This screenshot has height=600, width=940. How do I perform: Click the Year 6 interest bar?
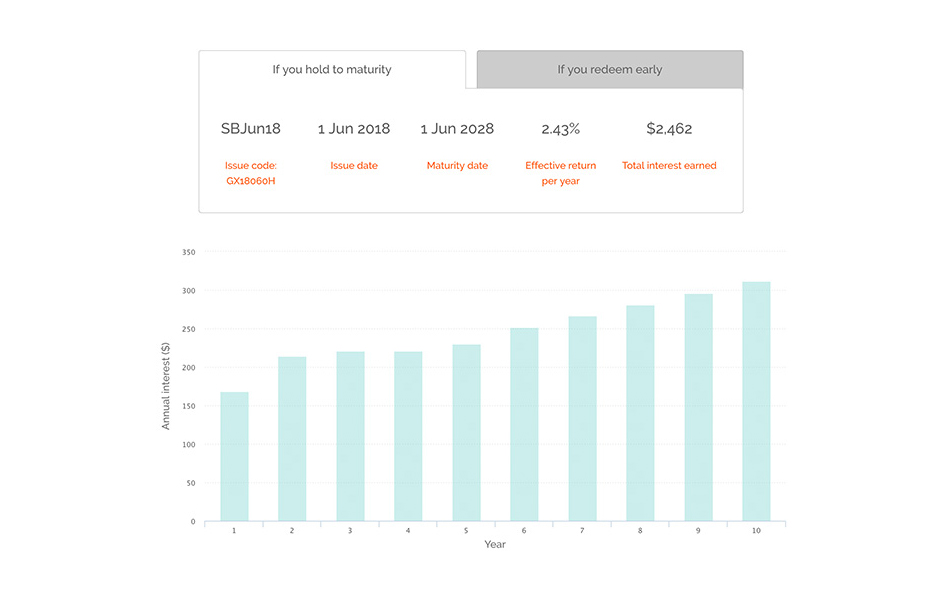tap(524, 424)
